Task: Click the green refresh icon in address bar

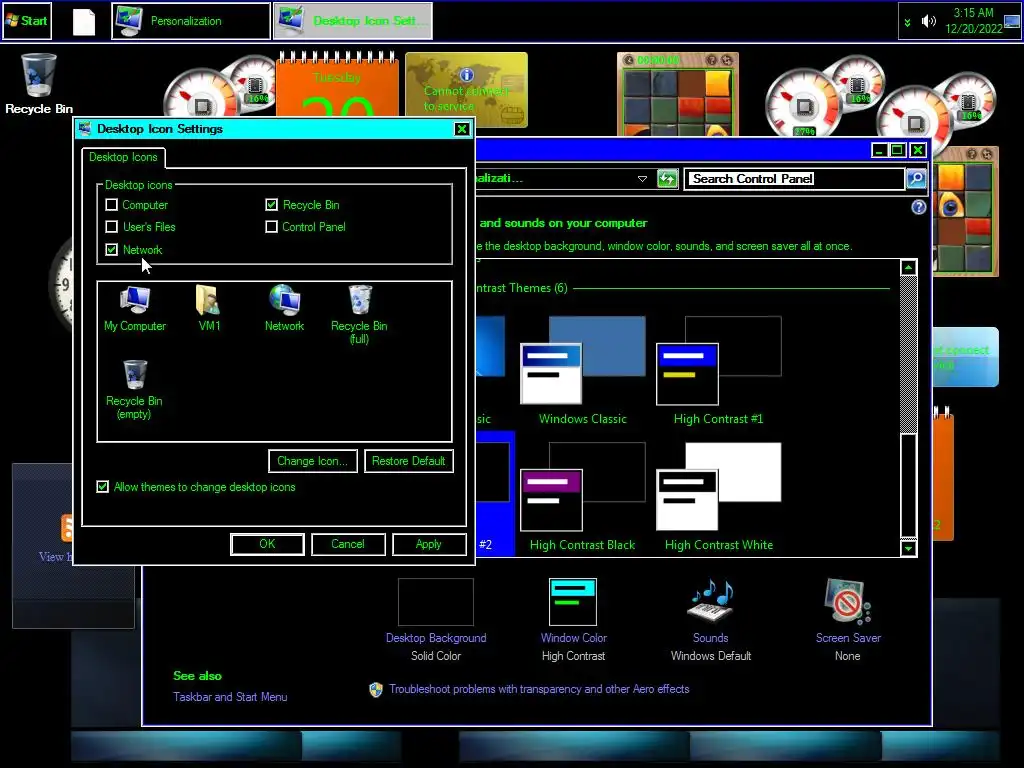Action: point(667,178)
